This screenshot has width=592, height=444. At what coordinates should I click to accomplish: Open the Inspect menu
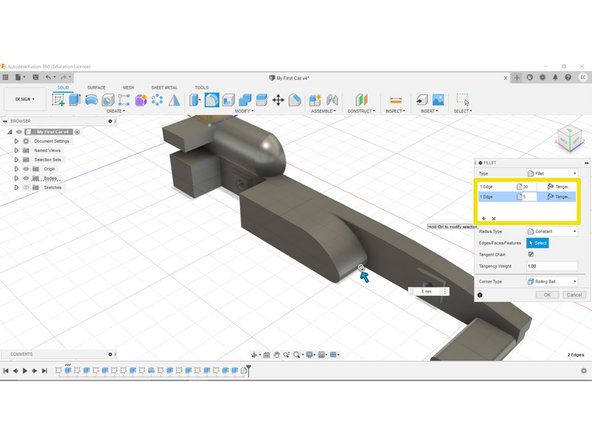click(395, 111)
